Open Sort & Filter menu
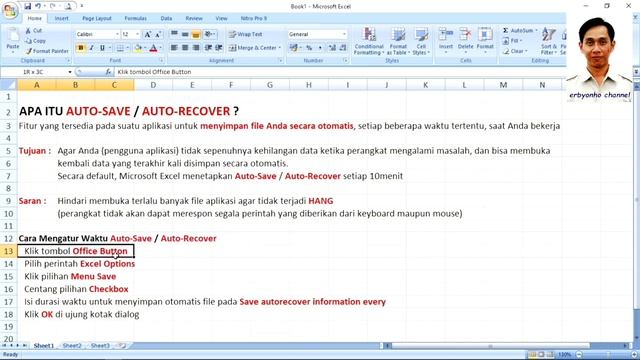Viewport: 640px width, 360px height. click(549, 41)
